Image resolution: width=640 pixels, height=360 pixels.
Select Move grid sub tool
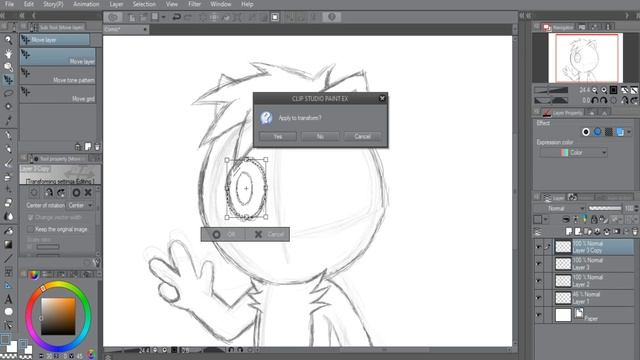(58, 94)
